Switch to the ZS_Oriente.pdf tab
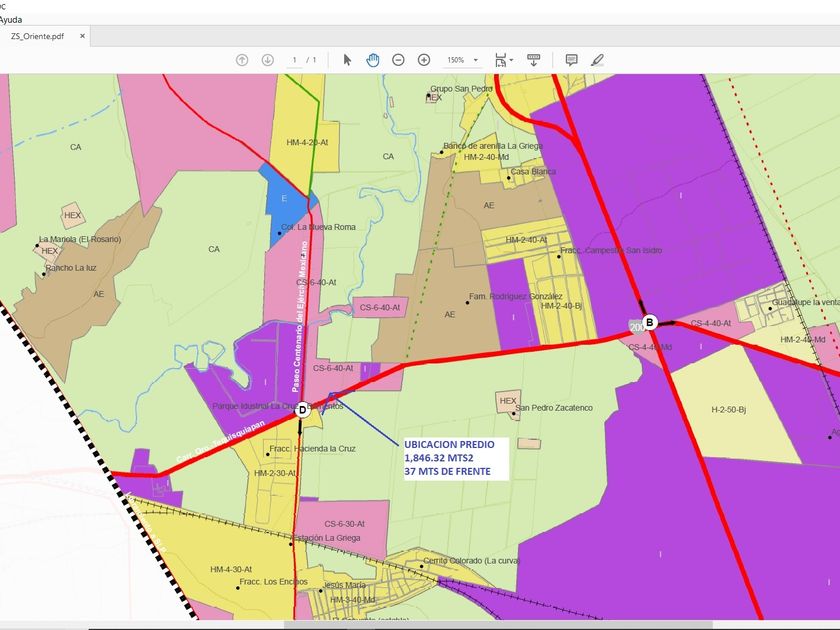840x630 pixels. 40,36
